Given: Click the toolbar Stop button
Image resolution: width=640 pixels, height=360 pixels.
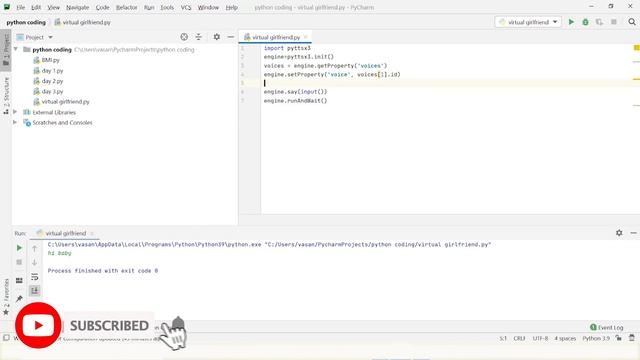Looking at the screenshot, I should point(613,22).
